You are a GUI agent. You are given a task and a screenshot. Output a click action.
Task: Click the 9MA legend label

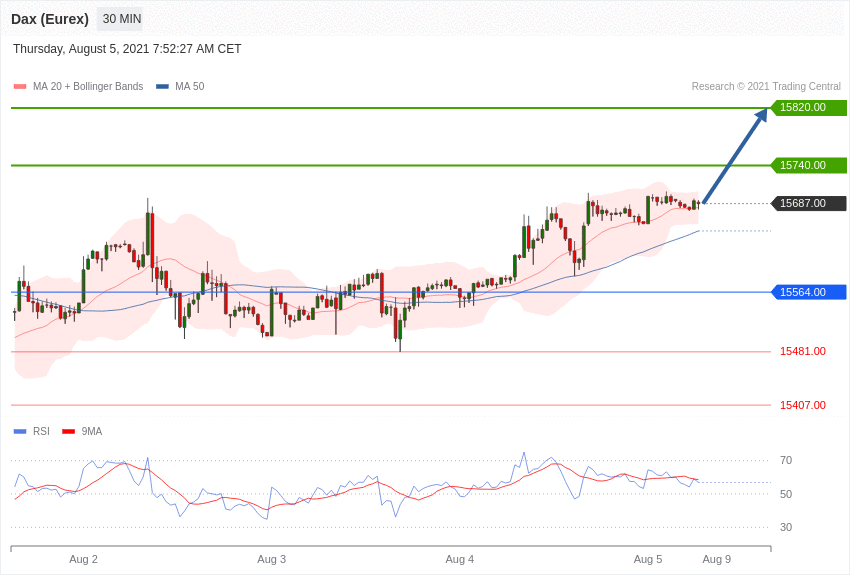click(x=92, y=431)
